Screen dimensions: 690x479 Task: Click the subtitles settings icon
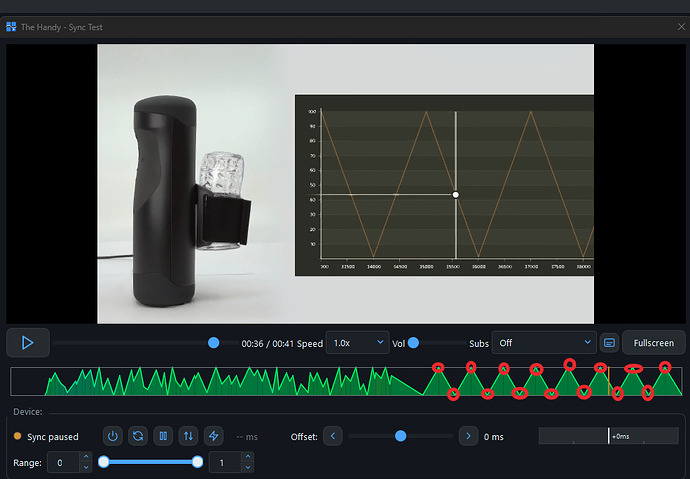[609, 343]
